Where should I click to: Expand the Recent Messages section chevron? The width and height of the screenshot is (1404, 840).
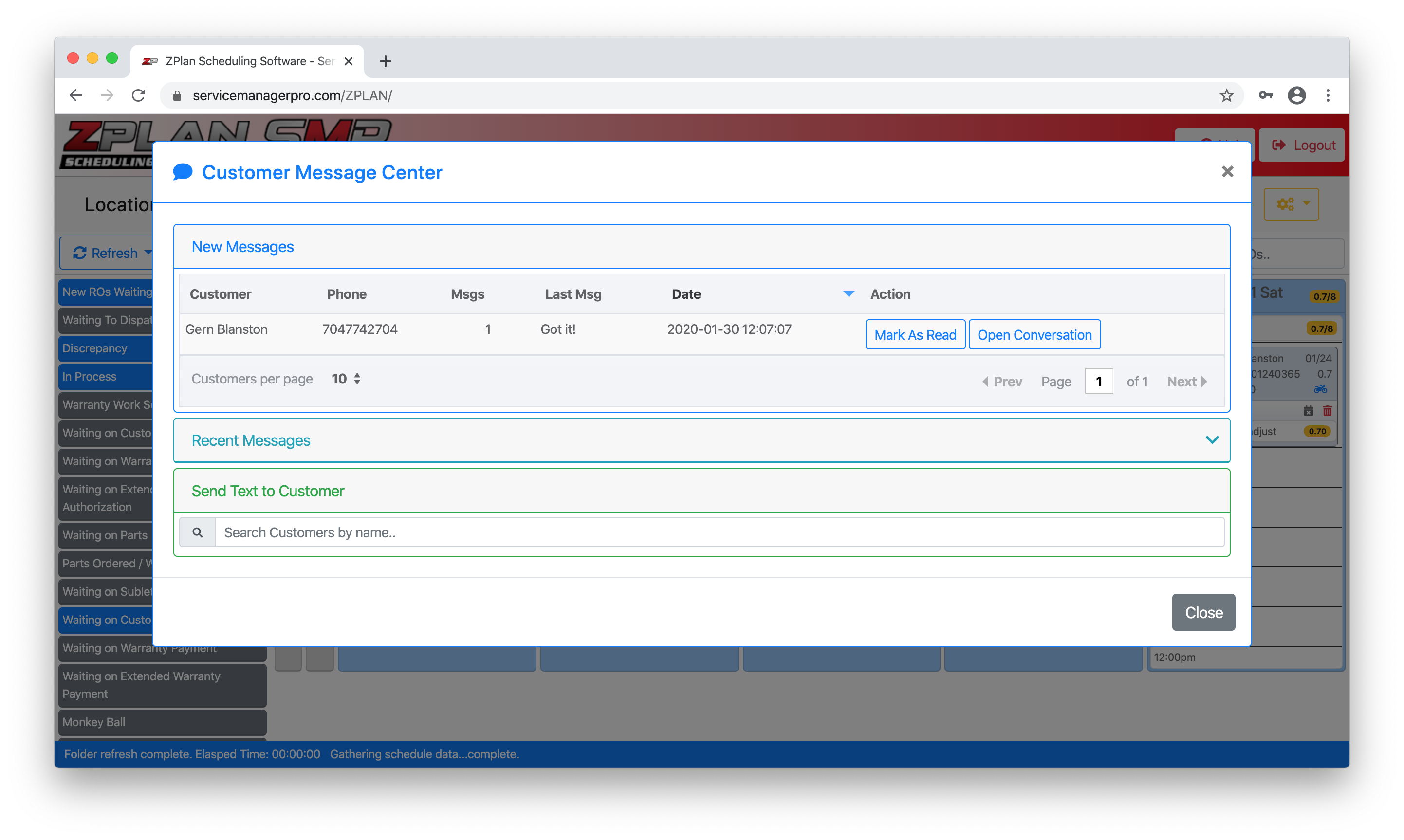1212,440
